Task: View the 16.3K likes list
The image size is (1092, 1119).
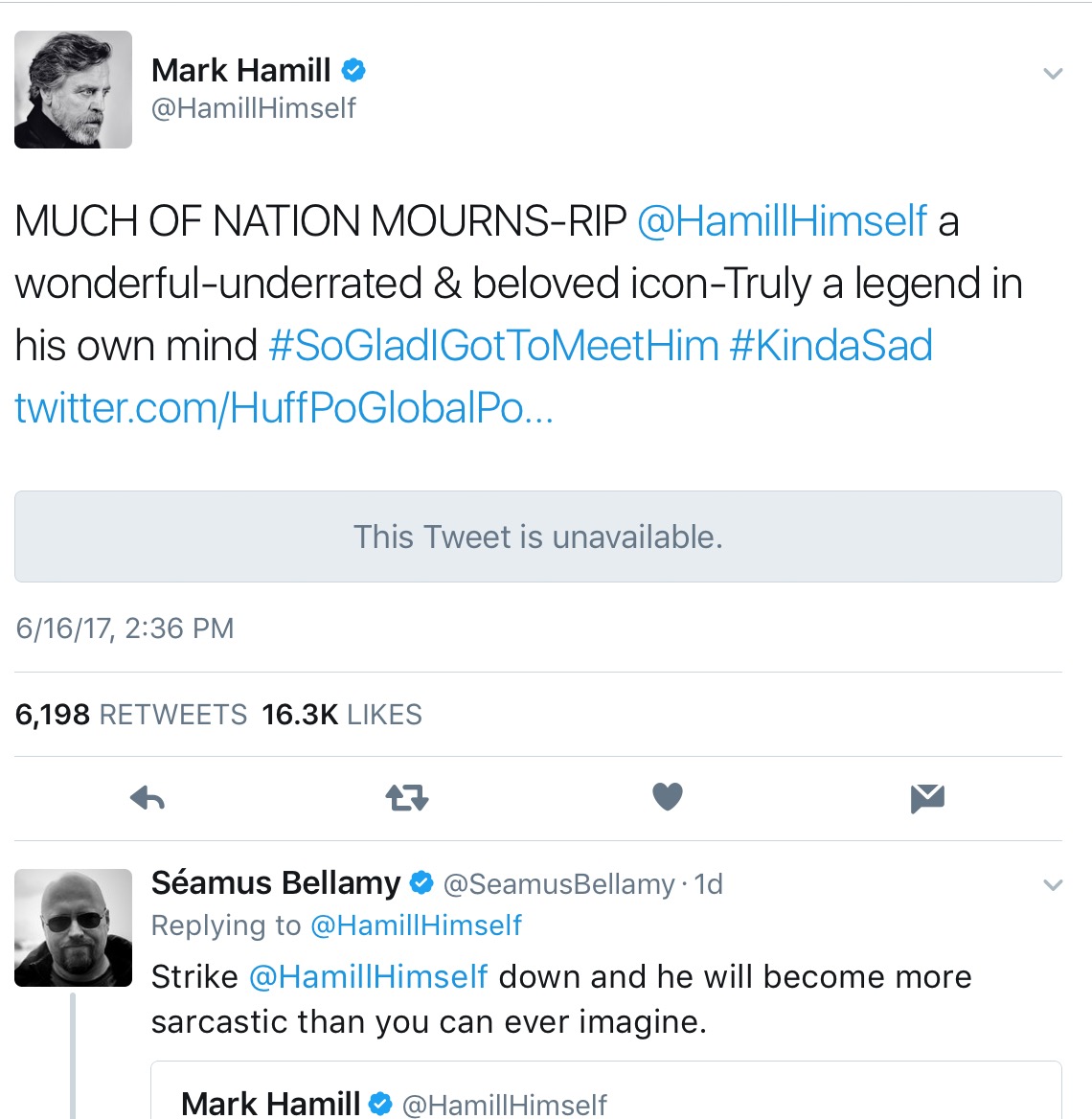Action: click(341, 714)
